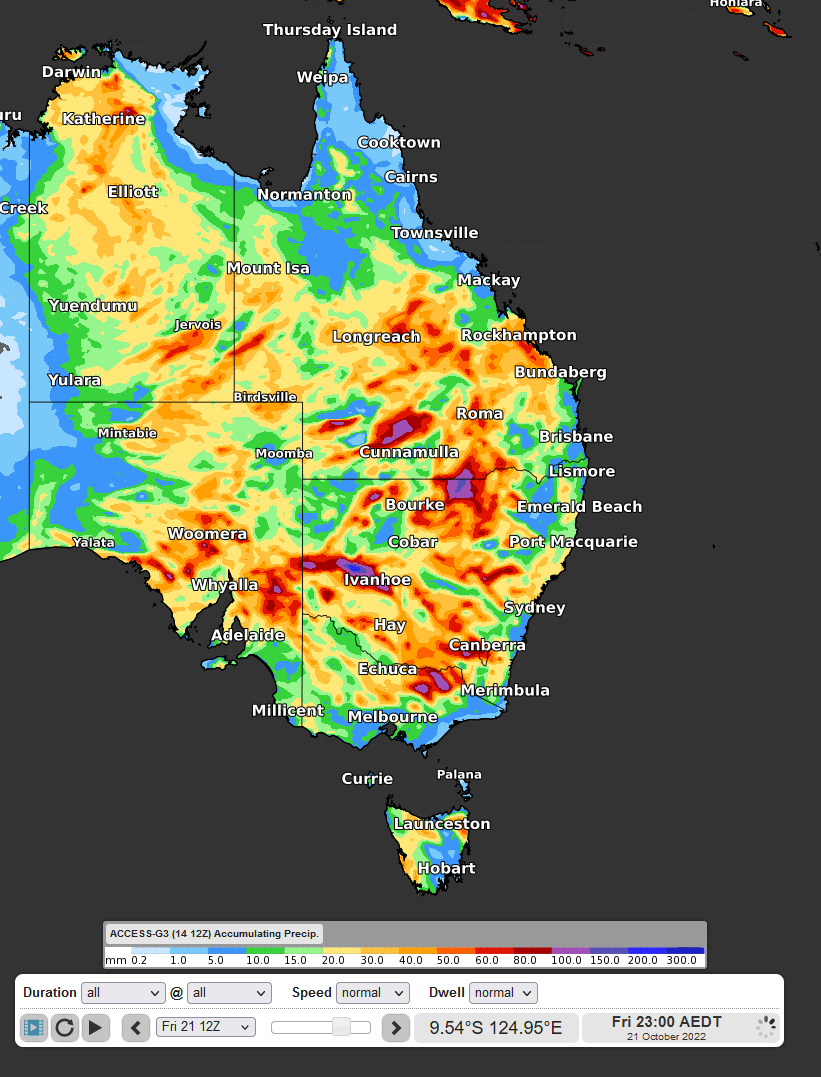
Task: Step back with the previous timestep arrow
Action: 135,1028
